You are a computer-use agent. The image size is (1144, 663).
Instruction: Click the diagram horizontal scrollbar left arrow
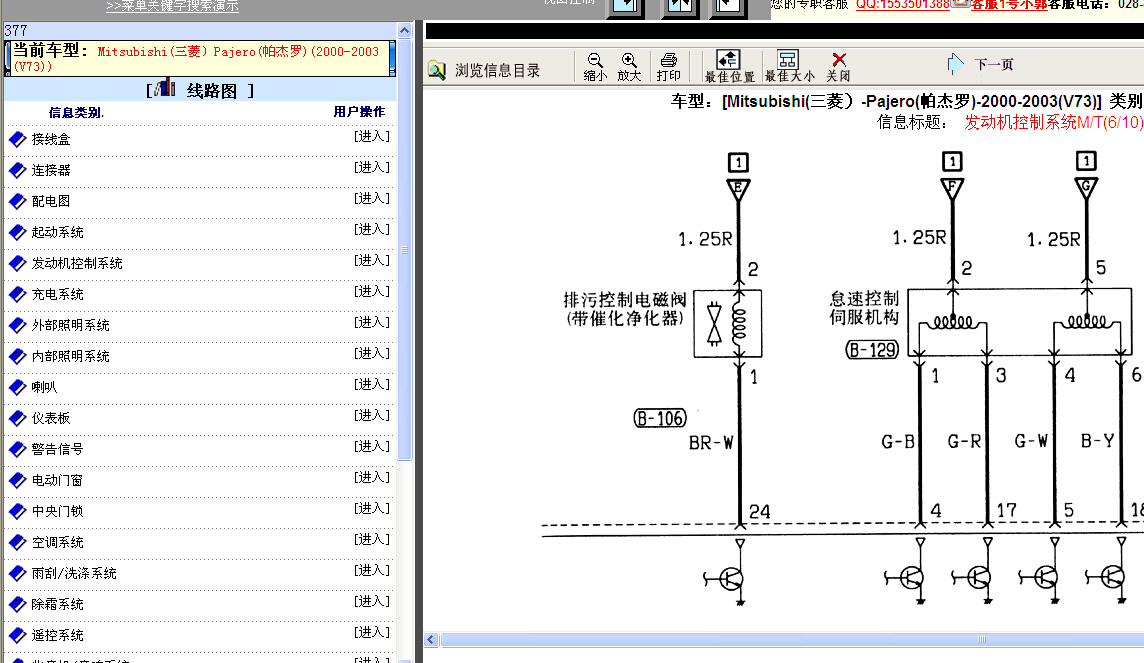pyautogui.click(x=430, y=640)
